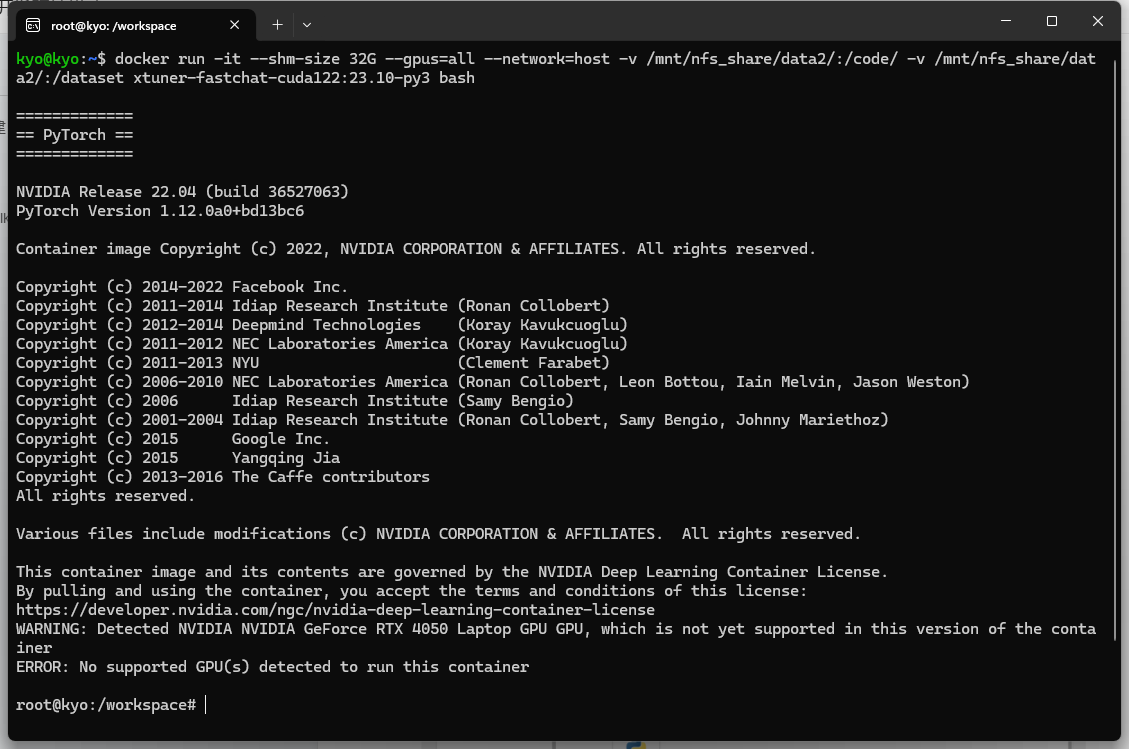Screen dimensions: 1129x749
Task: Click the NVIDIA Release 22.04 build line
Action: tap(182, 192)
